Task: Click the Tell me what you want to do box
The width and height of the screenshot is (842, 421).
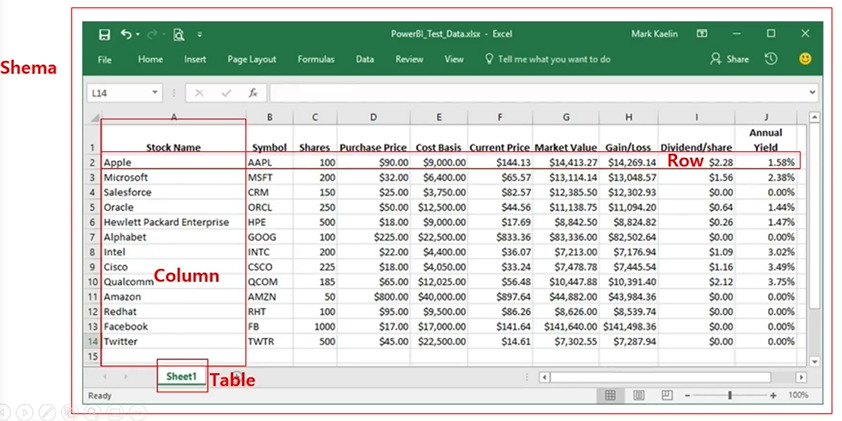Action: pyautogui.click(x=548, y=60)
